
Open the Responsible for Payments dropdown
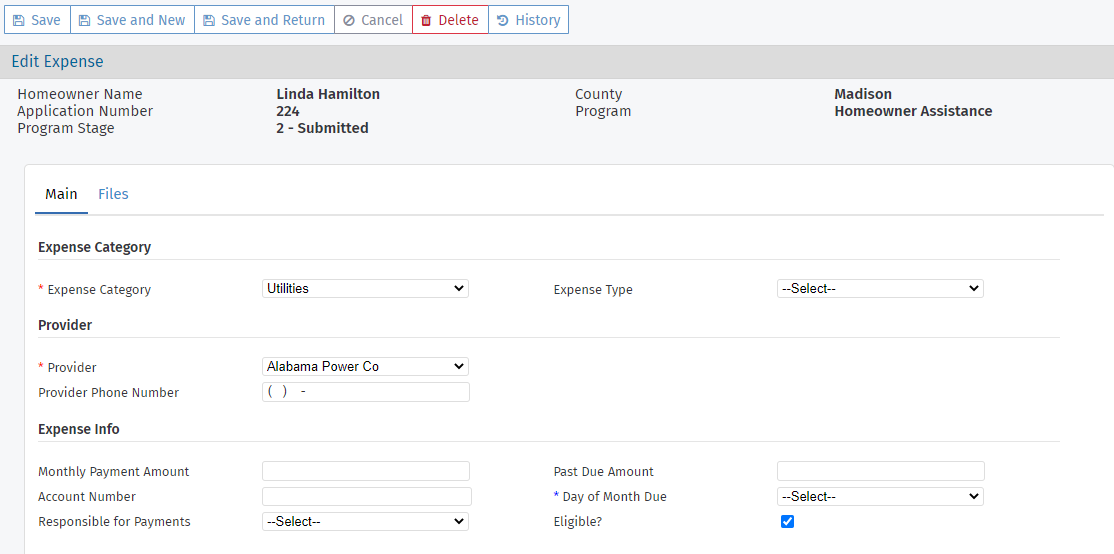click(x=365, y=521)
